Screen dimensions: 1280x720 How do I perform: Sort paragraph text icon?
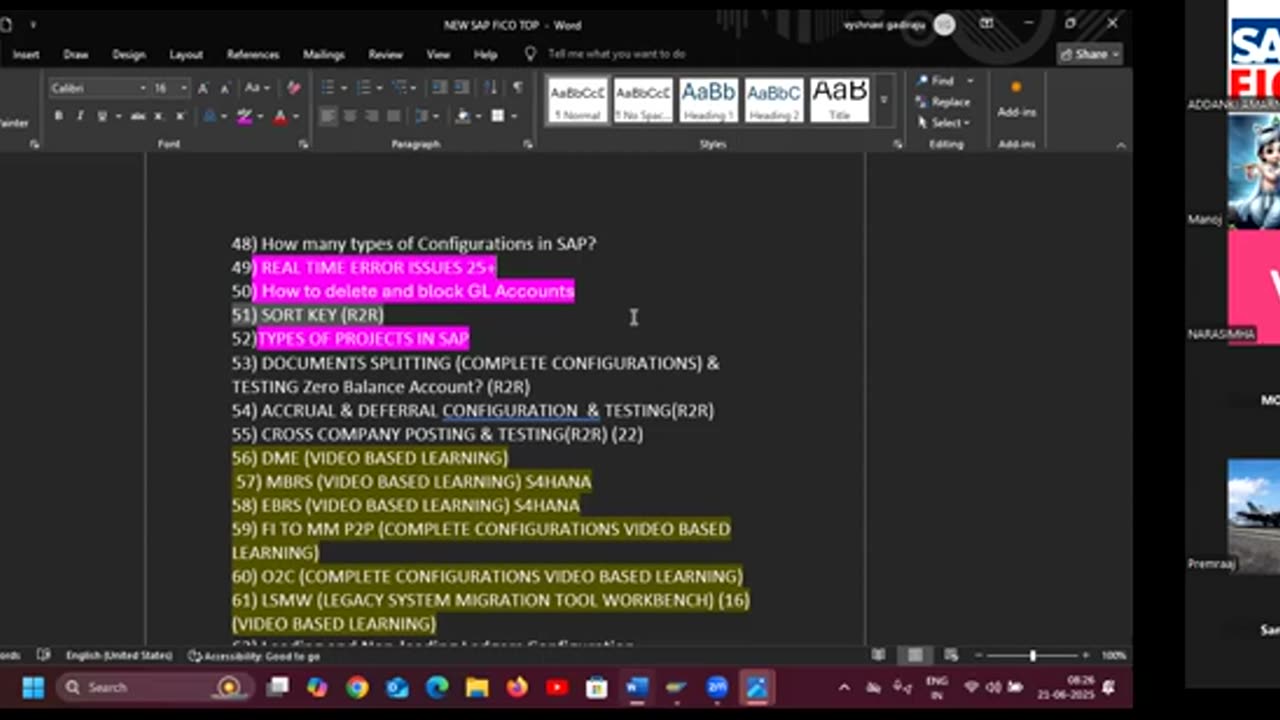click(x=490, y=88)
